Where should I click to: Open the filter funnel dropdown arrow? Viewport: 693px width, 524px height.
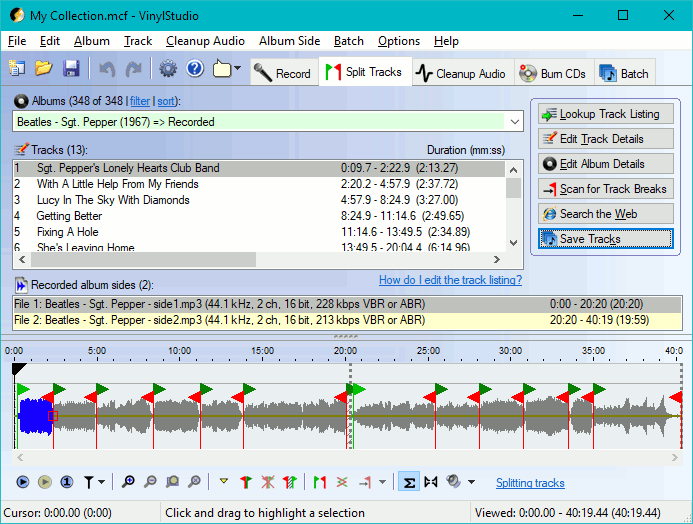click(x=102, y=483)
